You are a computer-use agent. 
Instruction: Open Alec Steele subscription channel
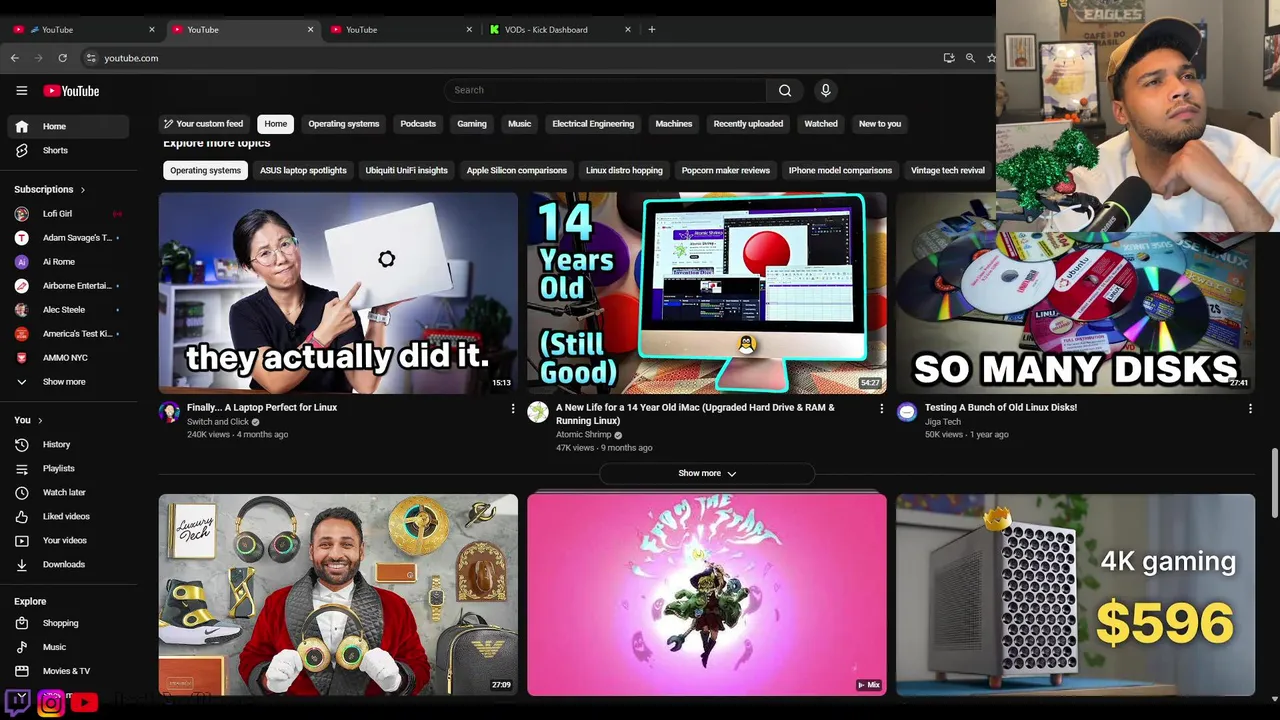pos(68,309)
